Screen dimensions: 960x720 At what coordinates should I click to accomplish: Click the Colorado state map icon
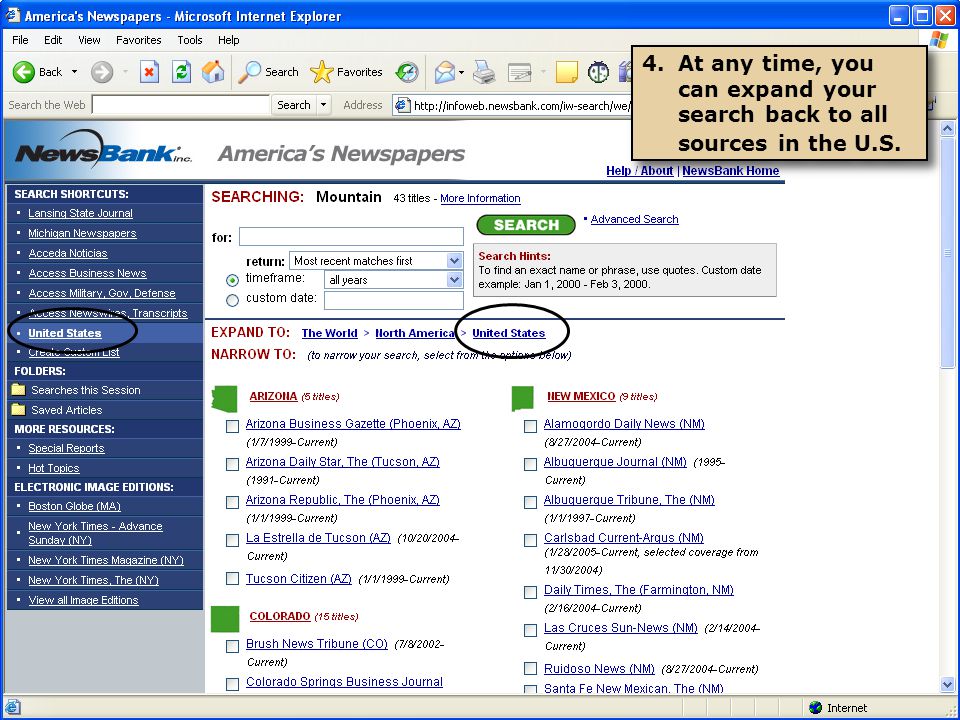pos(225,619)
